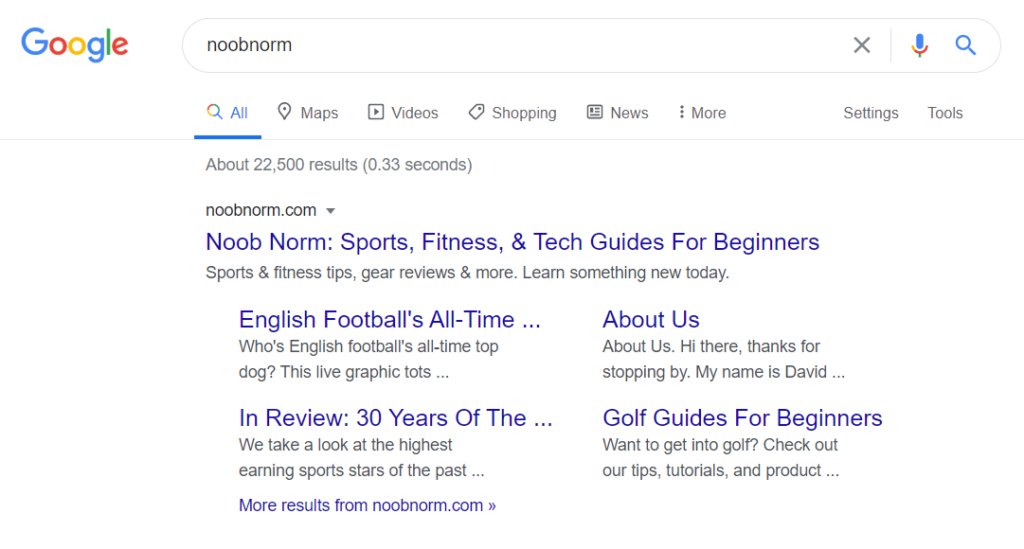1024x549 pixels.
Task: Select the All results tab
Action: [x=227, y=113]
